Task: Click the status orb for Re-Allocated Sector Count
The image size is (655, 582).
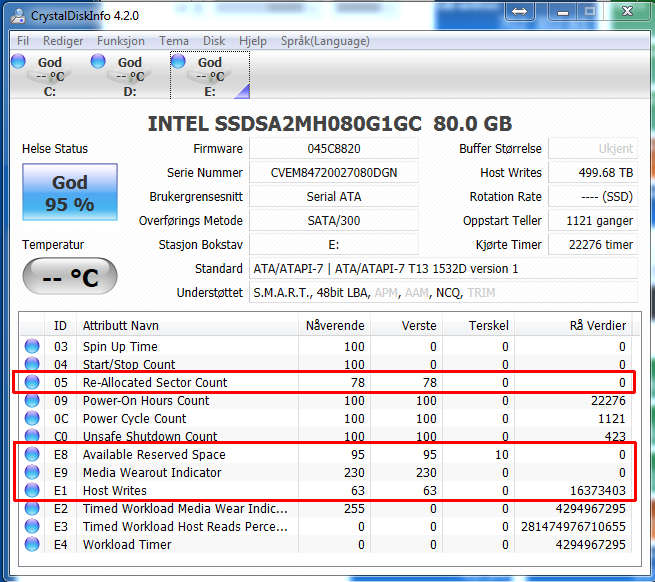Action: pyautogui.click(x=32, y=382)
